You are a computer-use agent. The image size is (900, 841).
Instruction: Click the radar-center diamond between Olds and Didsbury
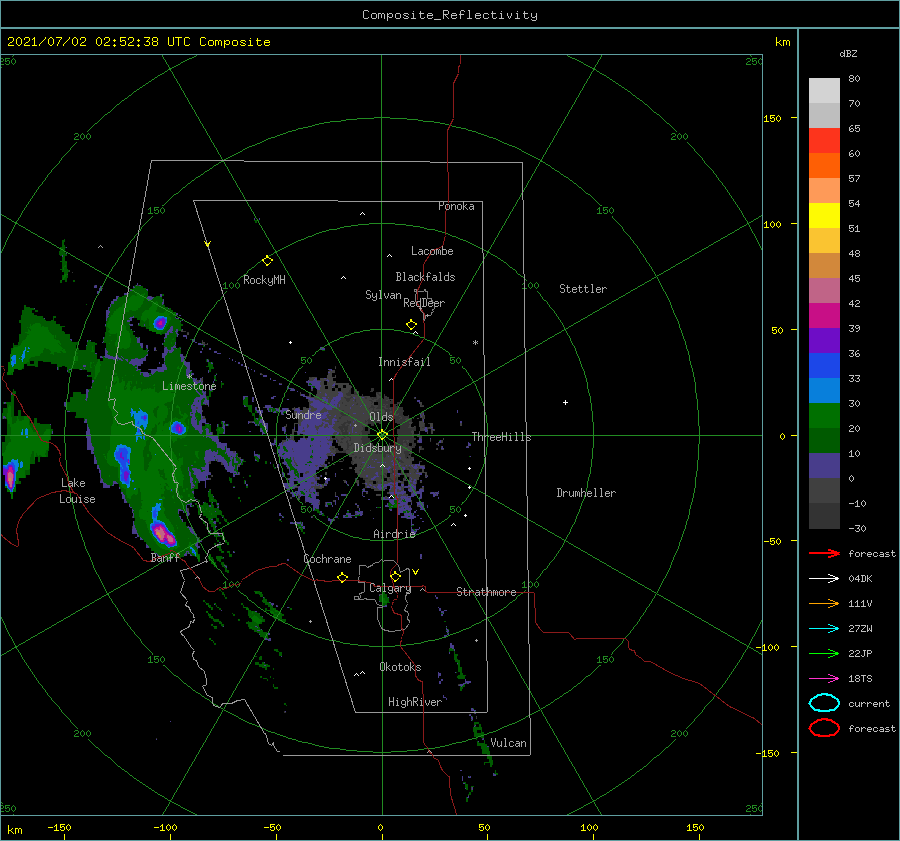coord(382,435)
